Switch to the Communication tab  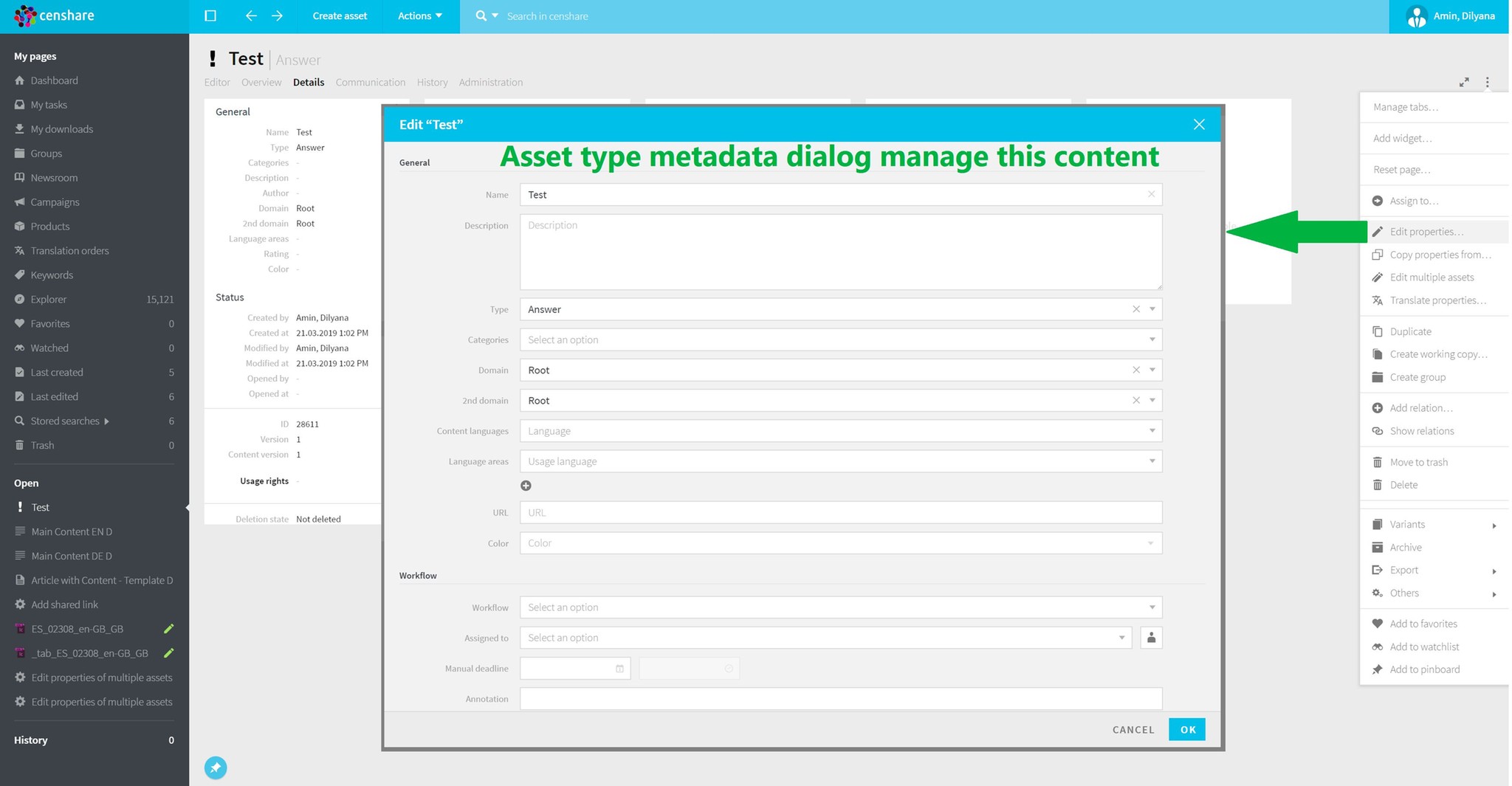pyautogui.click(x=370, y=83)
